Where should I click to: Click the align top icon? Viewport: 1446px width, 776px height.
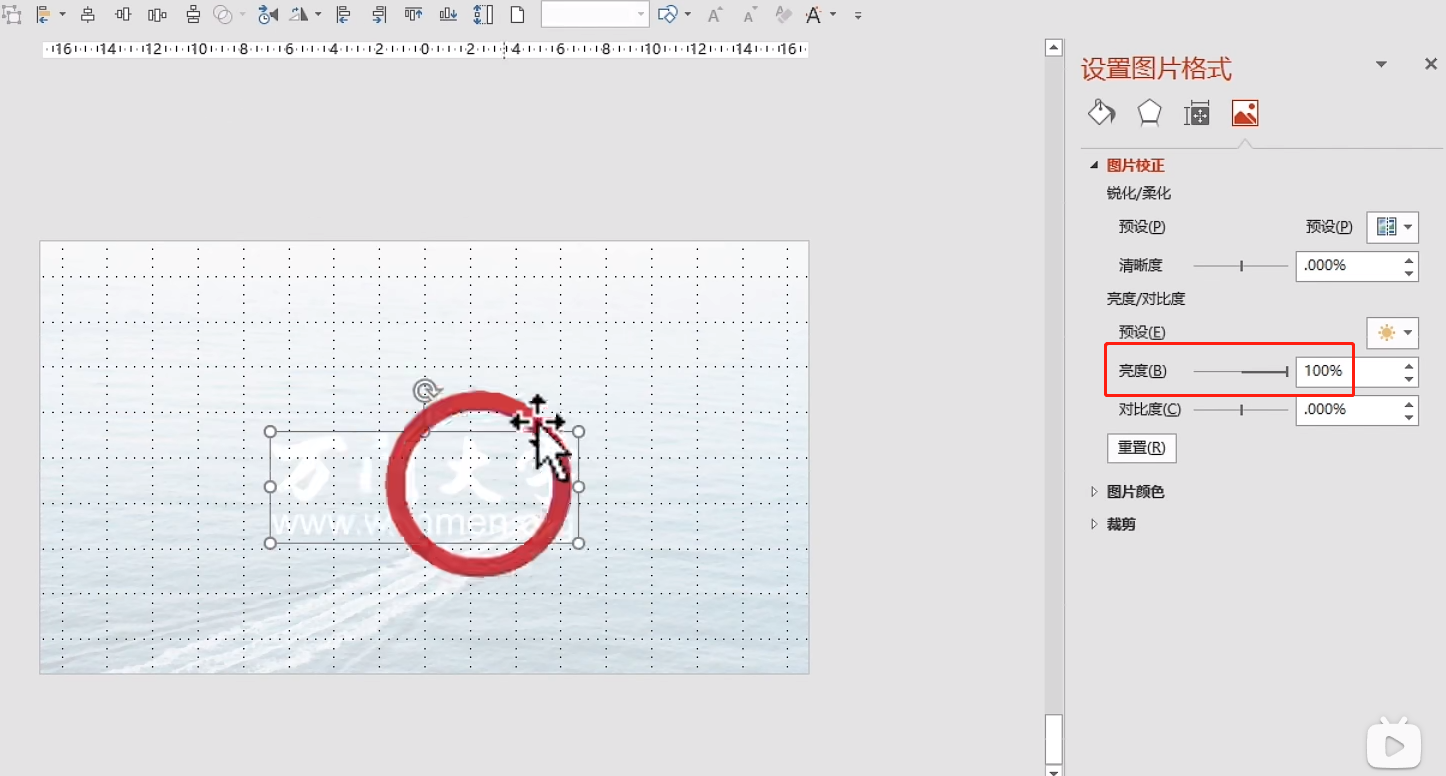point(413,15)
